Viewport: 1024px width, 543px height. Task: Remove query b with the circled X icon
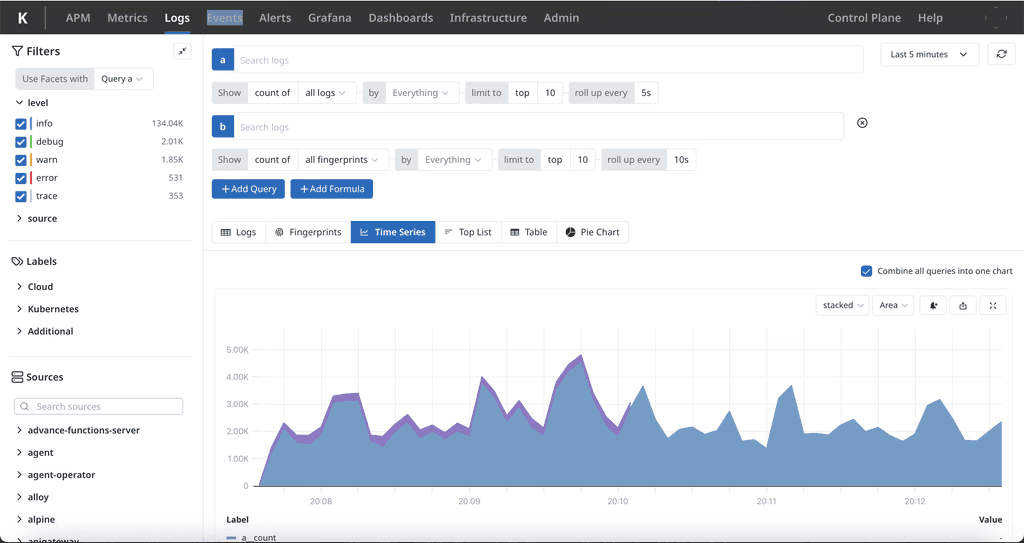862,123
